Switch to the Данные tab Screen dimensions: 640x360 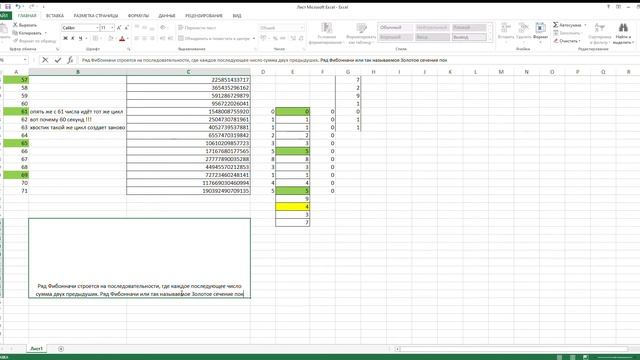coord(167,16)
